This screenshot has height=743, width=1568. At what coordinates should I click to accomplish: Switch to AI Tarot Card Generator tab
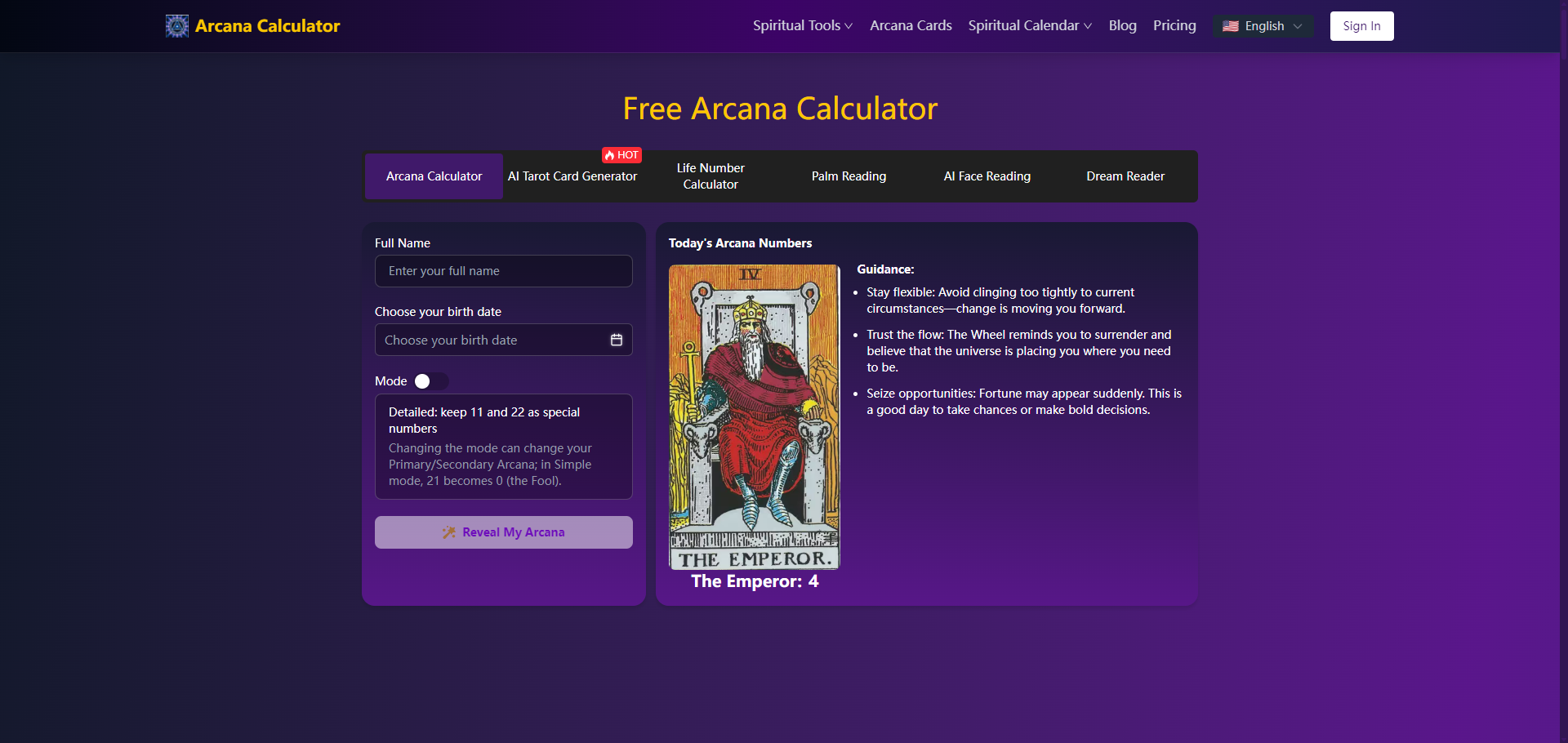coord(572,176)
